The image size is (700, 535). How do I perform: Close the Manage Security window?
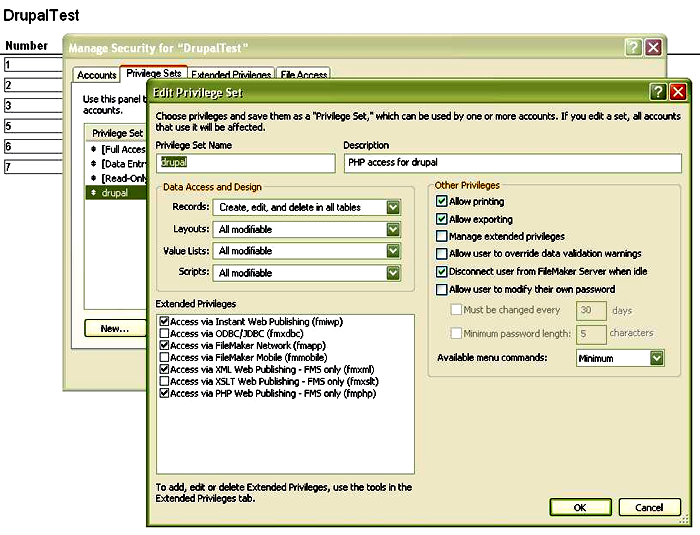coord(654,47)
